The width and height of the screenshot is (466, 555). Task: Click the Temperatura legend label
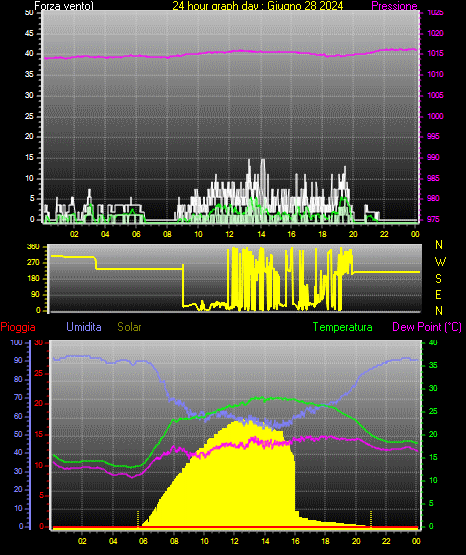coord(342,327)
